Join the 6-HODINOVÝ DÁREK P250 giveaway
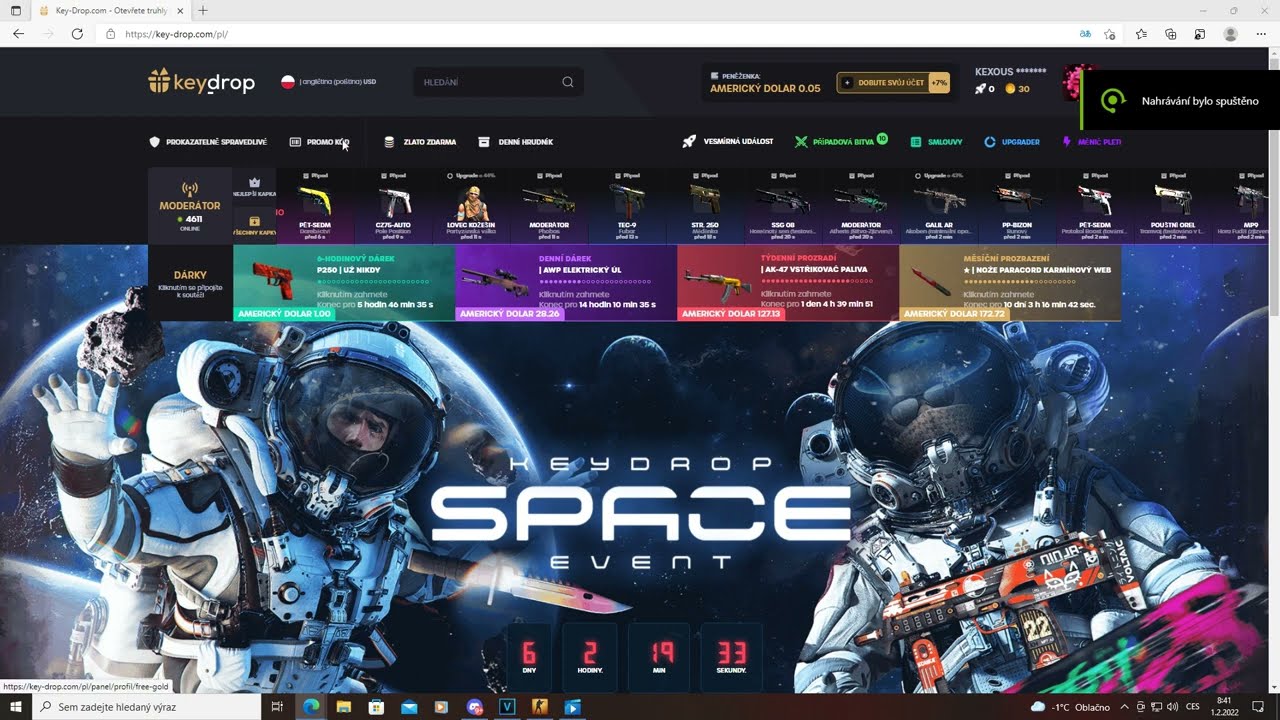 [x=344, y=283]
